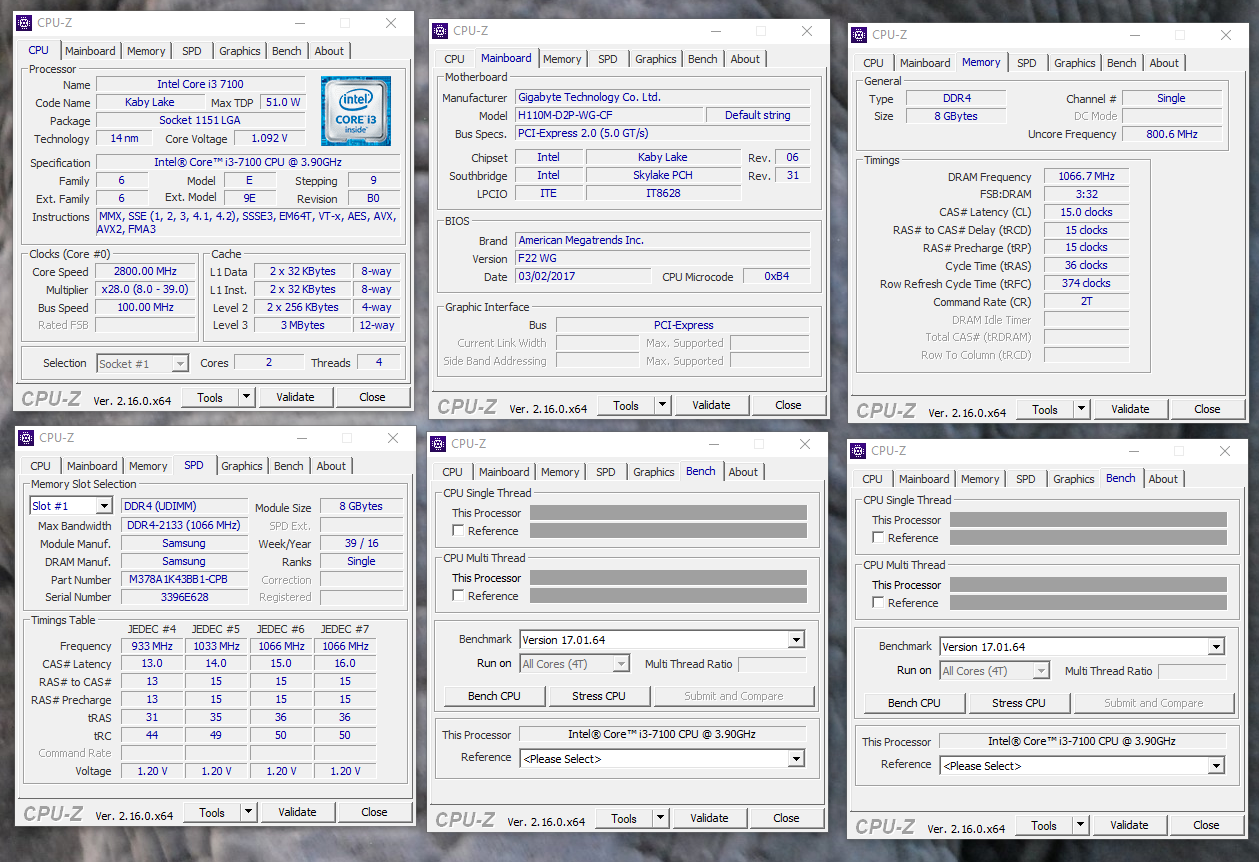Start Bench CPU in middle Bench window

494,696
